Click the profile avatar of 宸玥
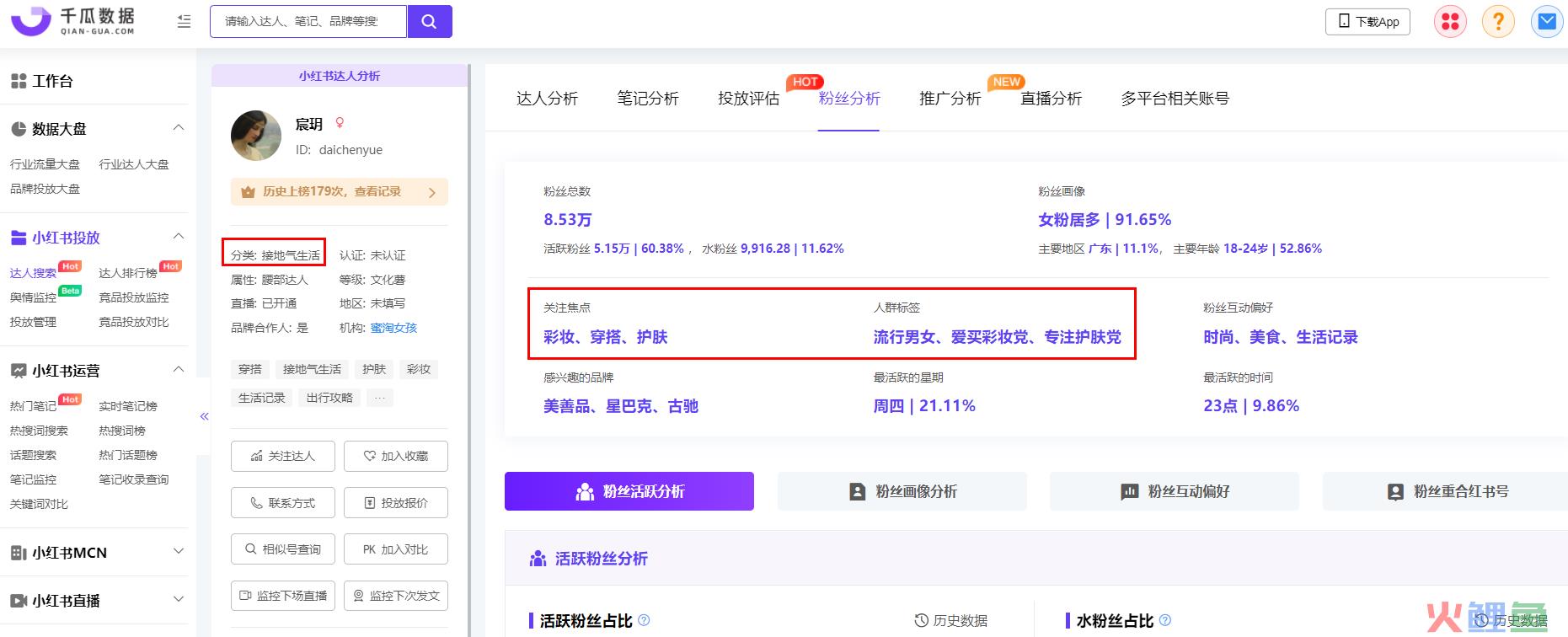The width and height of the screenshot is (1568, 637). (256, 136)
